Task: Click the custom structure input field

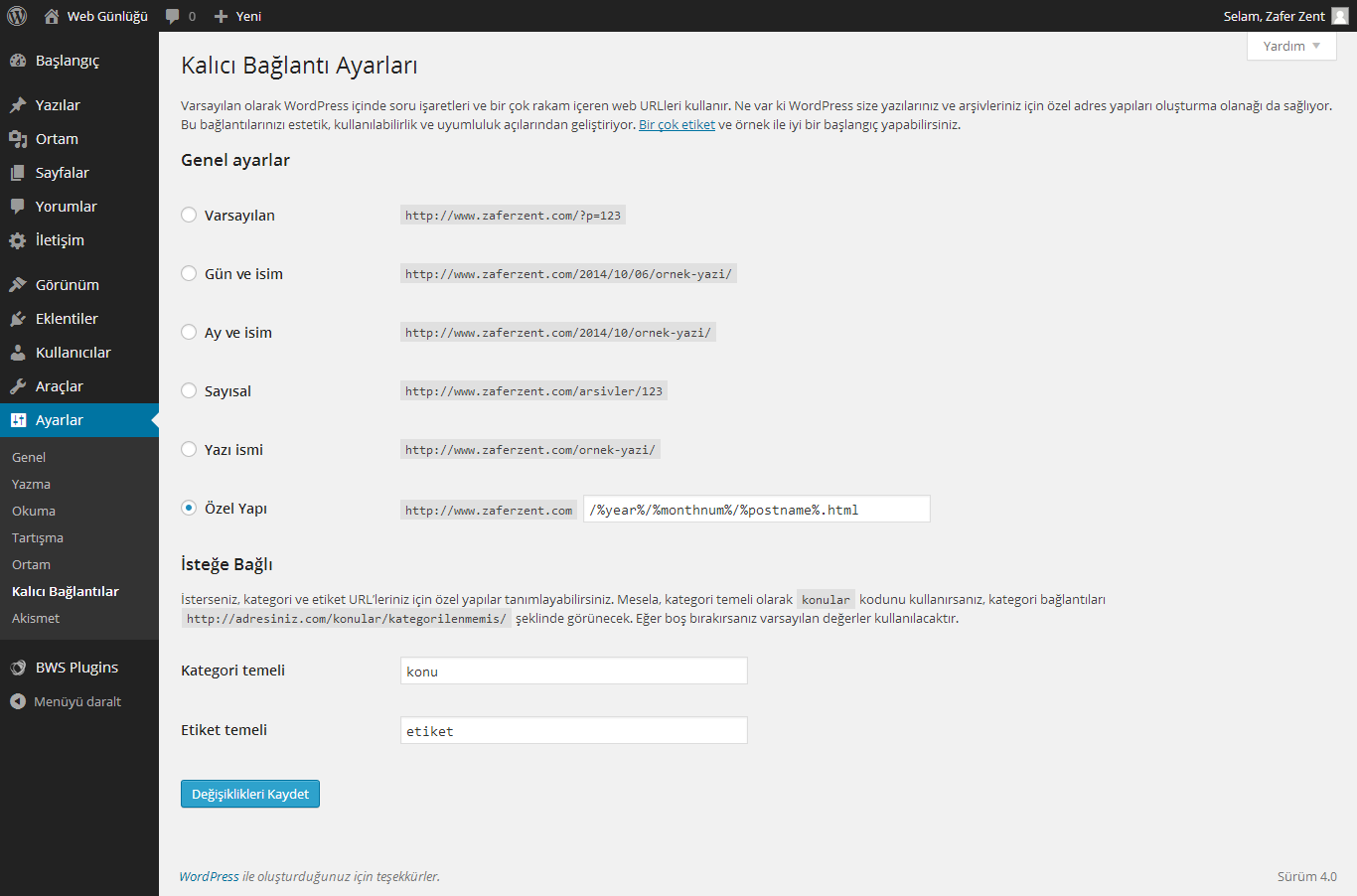Action: pyautogui.click(x=757, y=509)
